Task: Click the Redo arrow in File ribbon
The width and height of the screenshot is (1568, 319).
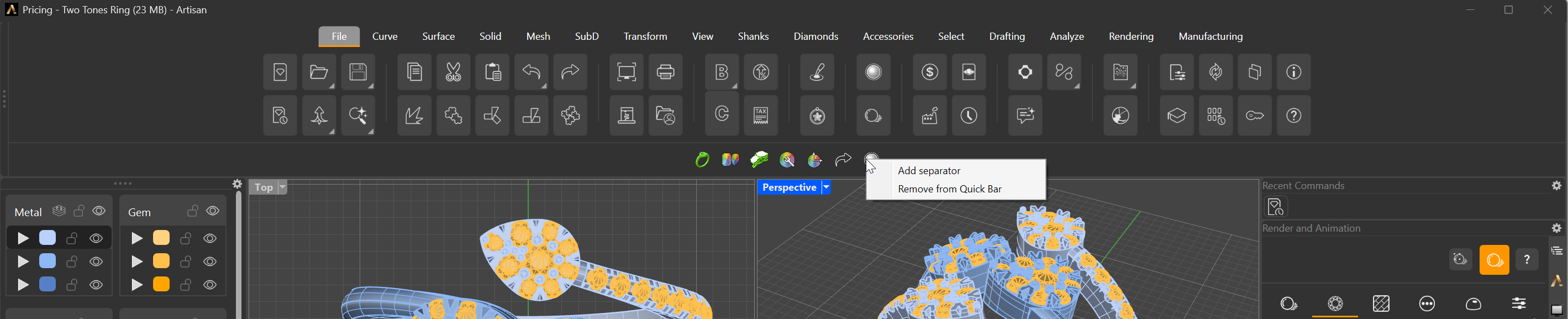Action: [570, 72]
